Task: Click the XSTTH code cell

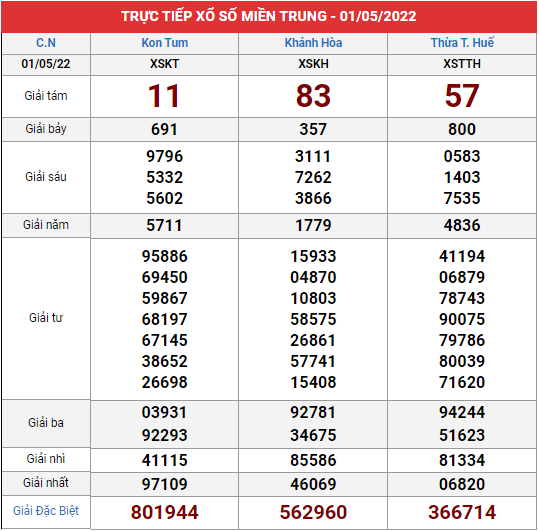Action: pos(462,64)
